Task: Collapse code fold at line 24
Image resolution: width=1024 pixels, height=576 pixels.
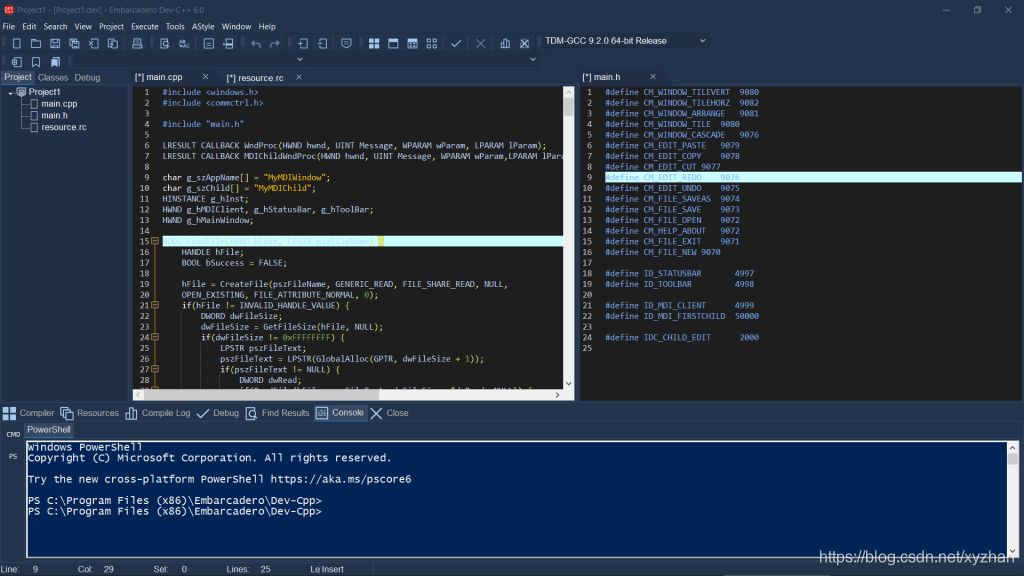Action: (x=155, y=337)
